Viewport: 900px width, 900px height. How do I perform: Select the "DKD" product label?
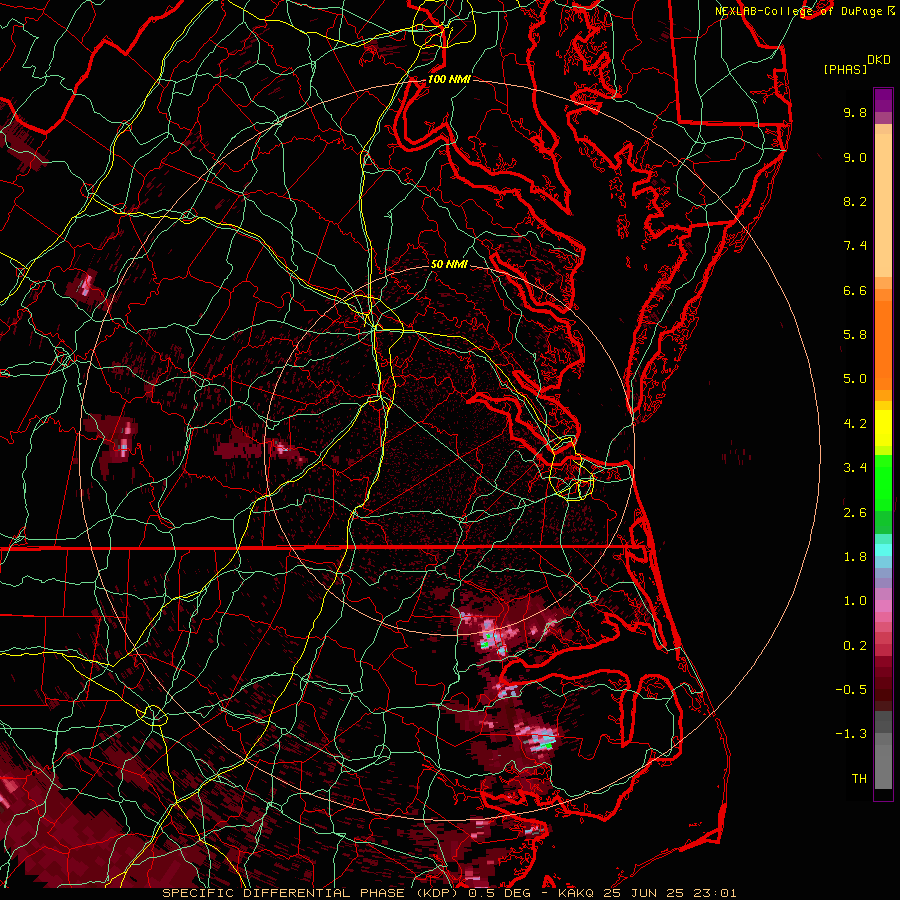pos(879,60)
